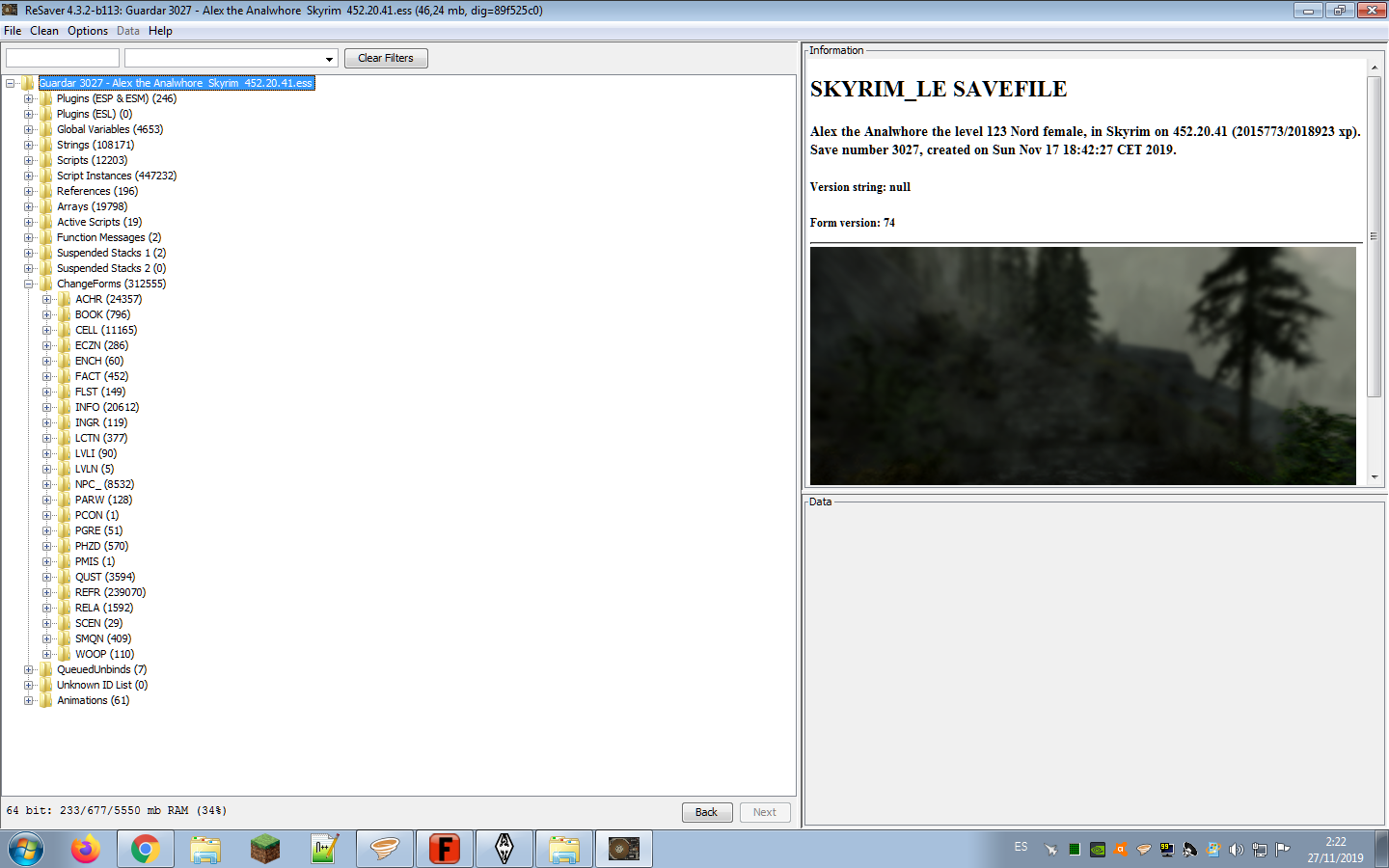Open Google Chrome from the taskbar
The height and width of the screenshot is (868, 1389).
coord(146,850)
